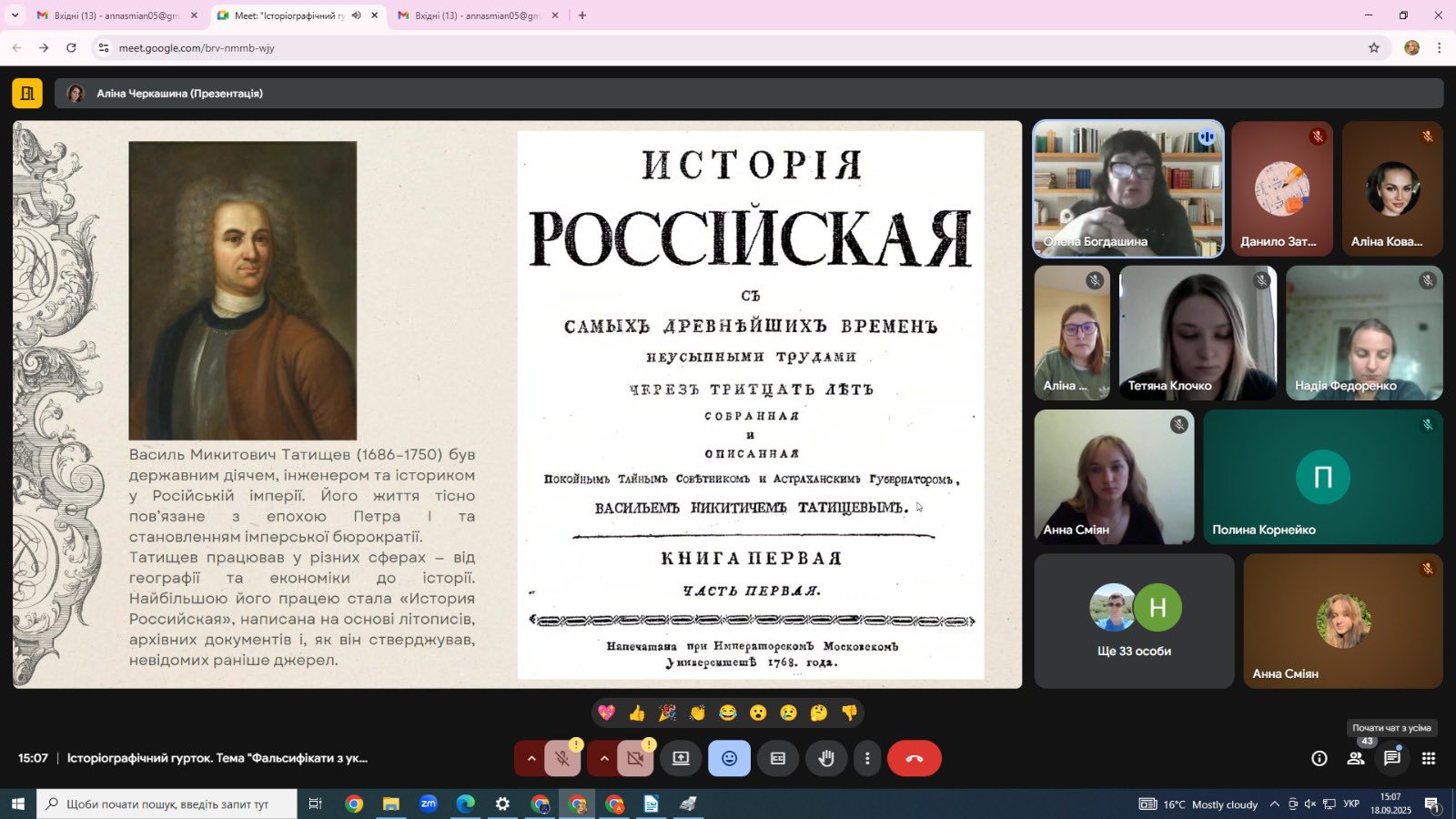This screenshot has width=1456, height=819.
Task: Click the 'Ще 33 особи' tile
Action: (x=1134, y=621)
